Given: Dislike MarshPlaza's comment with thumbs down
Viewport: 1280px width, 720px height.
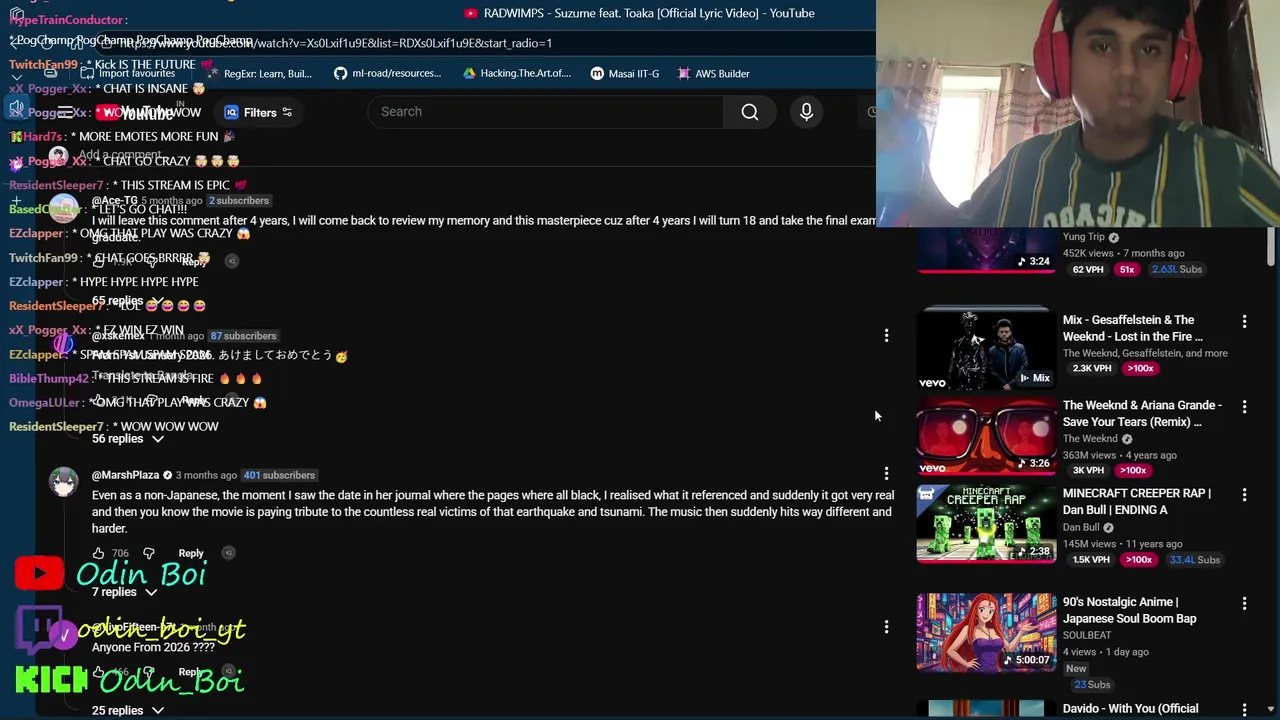Looking at the screenshot, I should pos(149,553).
